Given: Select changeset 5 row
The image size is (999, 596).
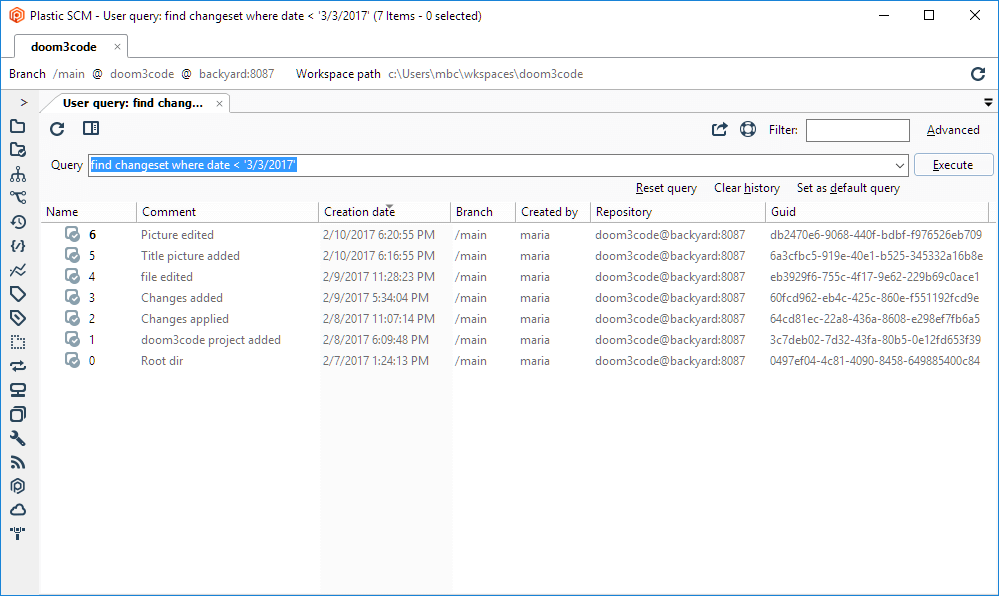Looking at the screenshot, I should coord(515,256).
